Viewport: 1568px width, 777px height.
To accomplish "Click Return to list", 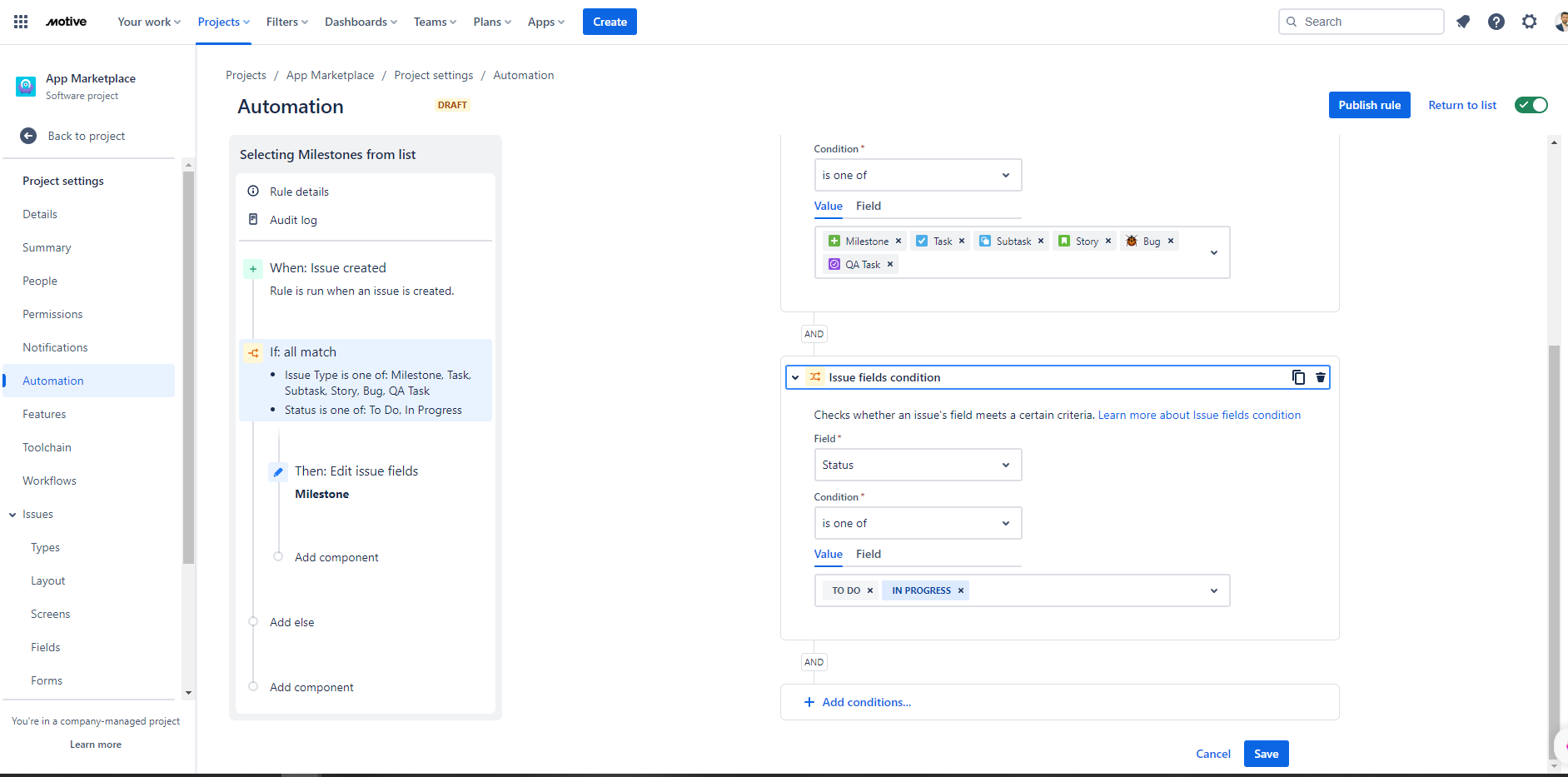I will pos(1462,105).
